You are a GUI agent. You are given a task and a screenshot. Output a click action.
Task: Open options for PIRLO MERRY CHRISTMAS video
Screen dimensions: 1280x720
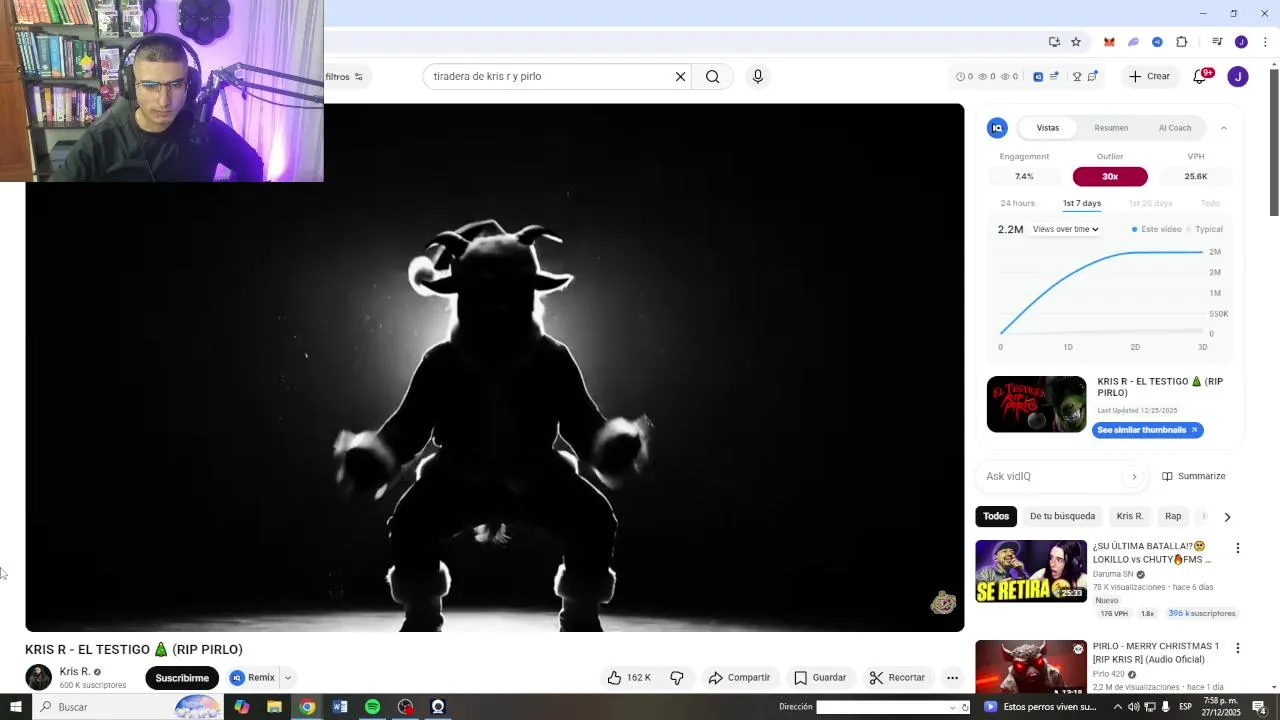1237,648
